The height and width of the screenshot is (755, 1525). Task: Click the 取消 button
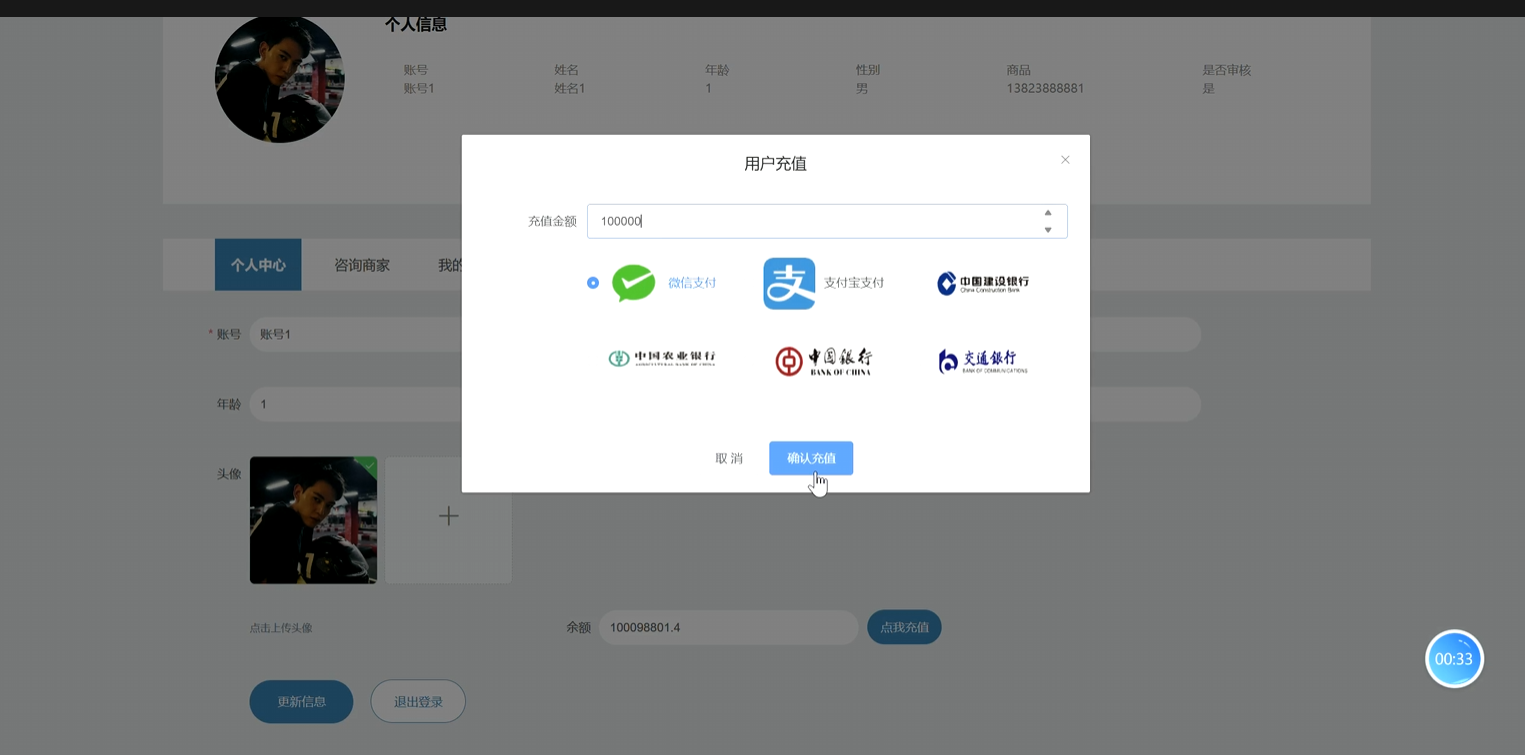pyautogui.click(x=729, y=458)
